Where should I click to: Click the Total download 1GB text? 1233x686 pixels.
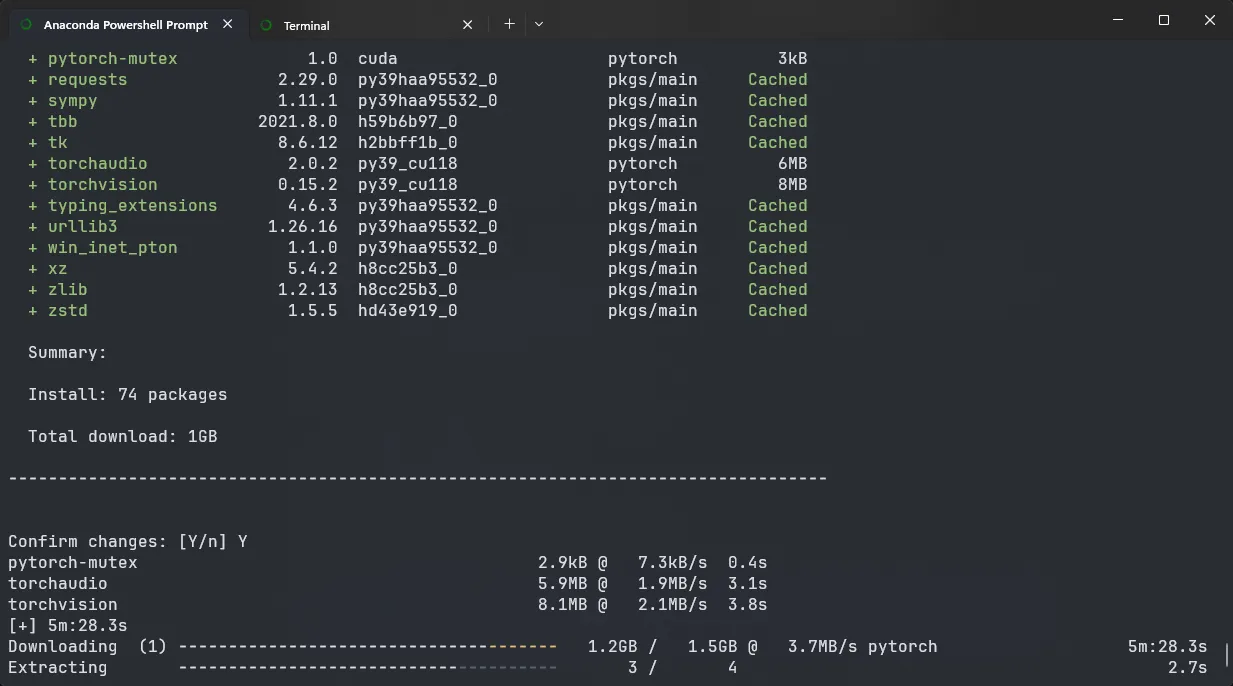click(122, 437)
